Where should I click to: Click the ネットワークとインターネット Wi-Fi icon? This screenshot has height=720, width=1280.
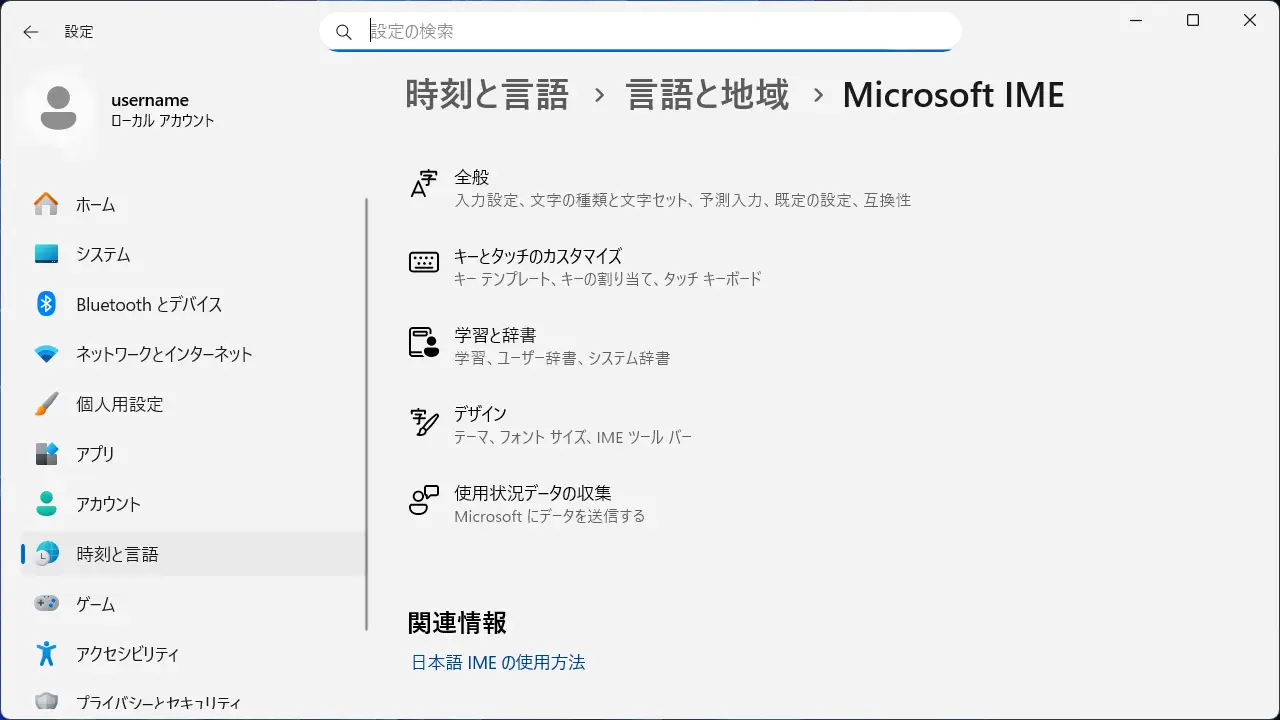coord(46,354)
